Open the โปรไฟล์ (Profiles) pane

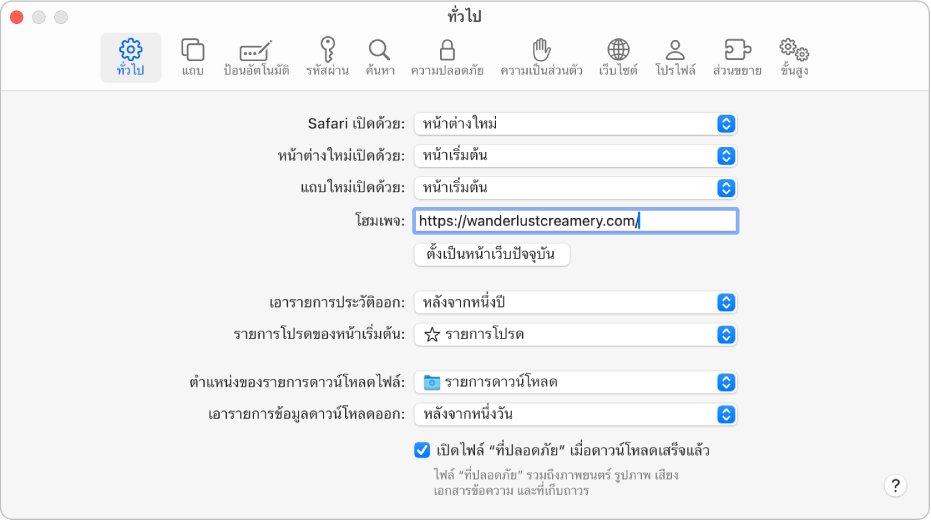[x=675, y=57]
